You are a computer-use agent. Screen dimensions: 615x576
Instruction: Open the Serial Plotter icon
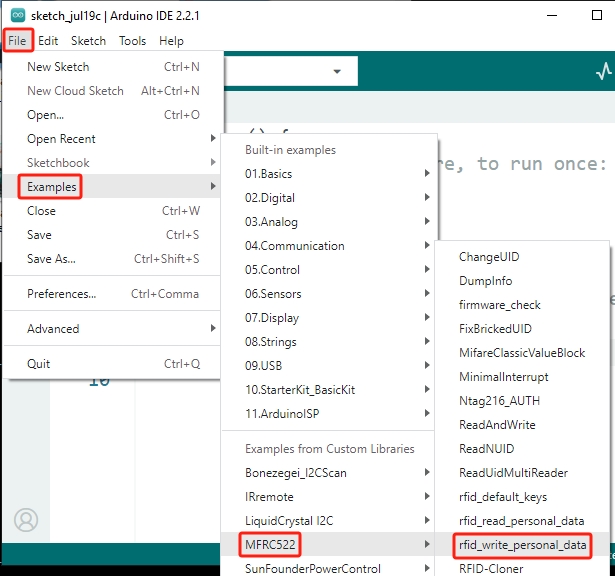click(604, 71)
